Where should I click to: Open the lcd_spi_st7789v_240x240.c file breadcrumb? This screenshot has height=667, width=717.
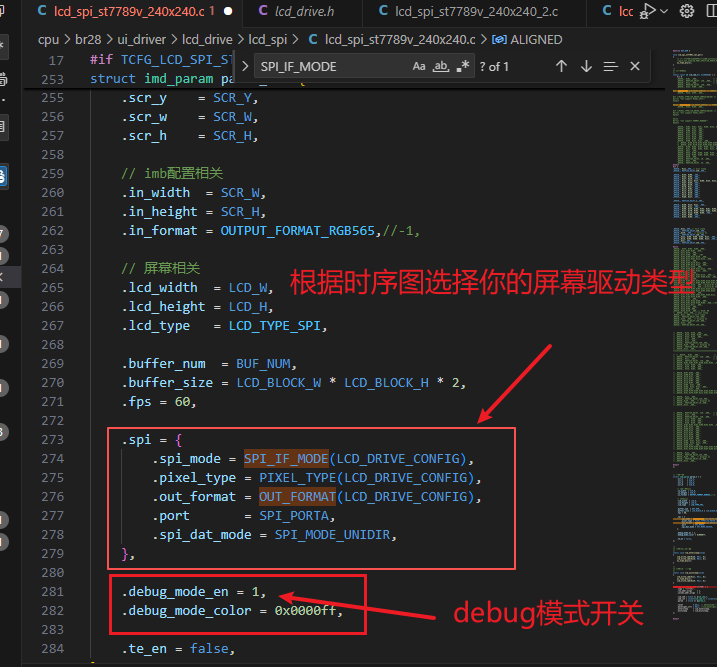(x=400, y=40)
